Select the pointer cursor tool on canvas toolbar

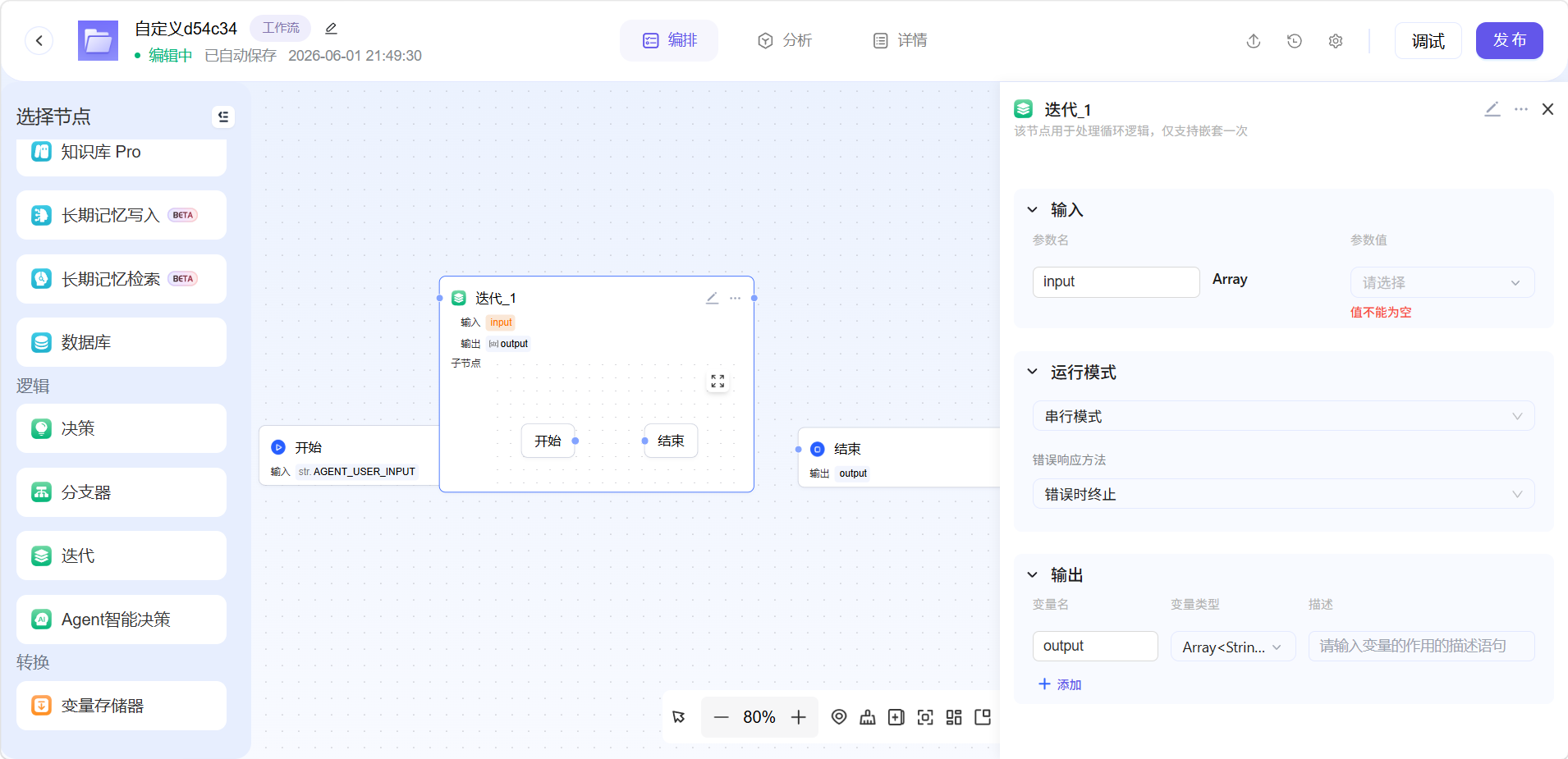coord(679,717)
